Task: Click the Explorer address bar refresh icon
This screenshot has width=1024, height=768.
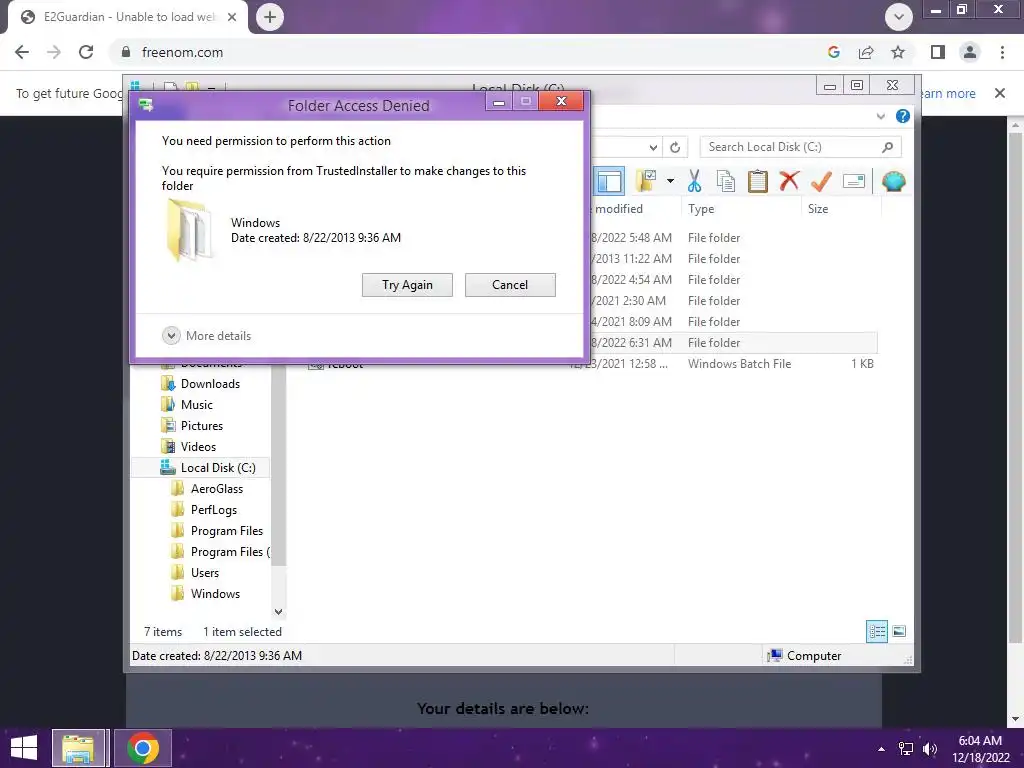Action: coord(675,148)
